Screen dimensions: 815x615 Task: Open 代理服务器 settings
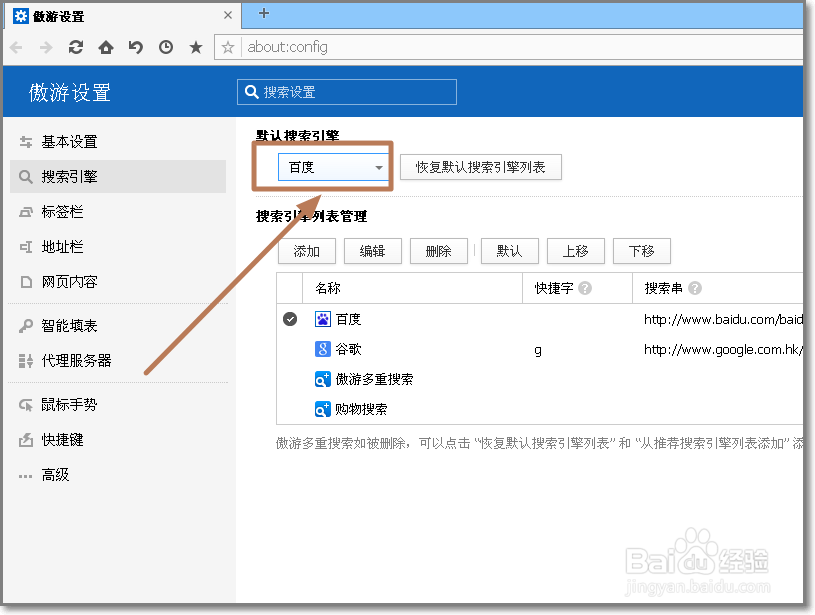tap(118, 360)
